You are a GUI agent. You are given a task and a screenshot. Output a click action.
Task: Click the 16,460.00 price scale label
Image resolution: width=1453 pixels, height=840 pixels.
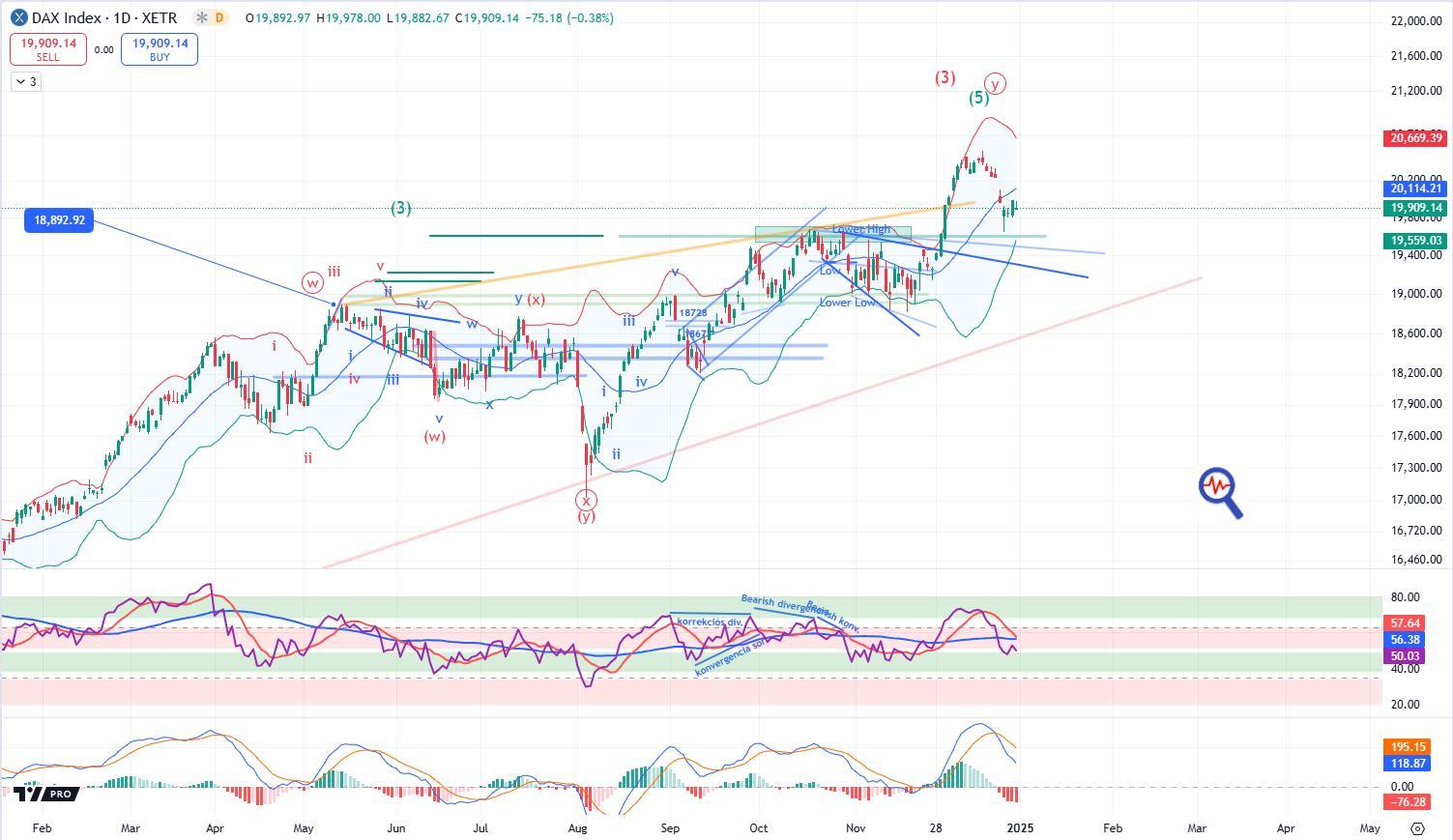pos(1415,560)
